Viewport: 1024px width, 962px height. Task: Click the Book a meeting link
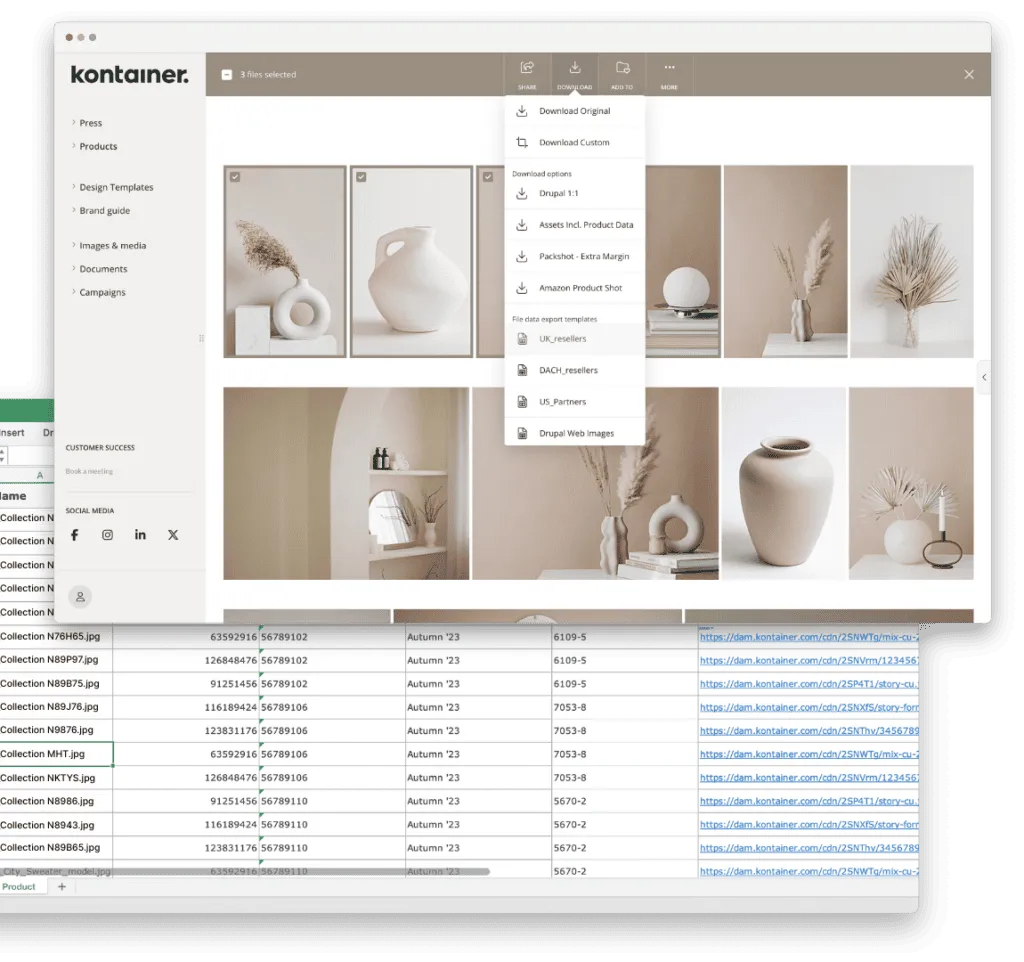[x=89, y=472]
